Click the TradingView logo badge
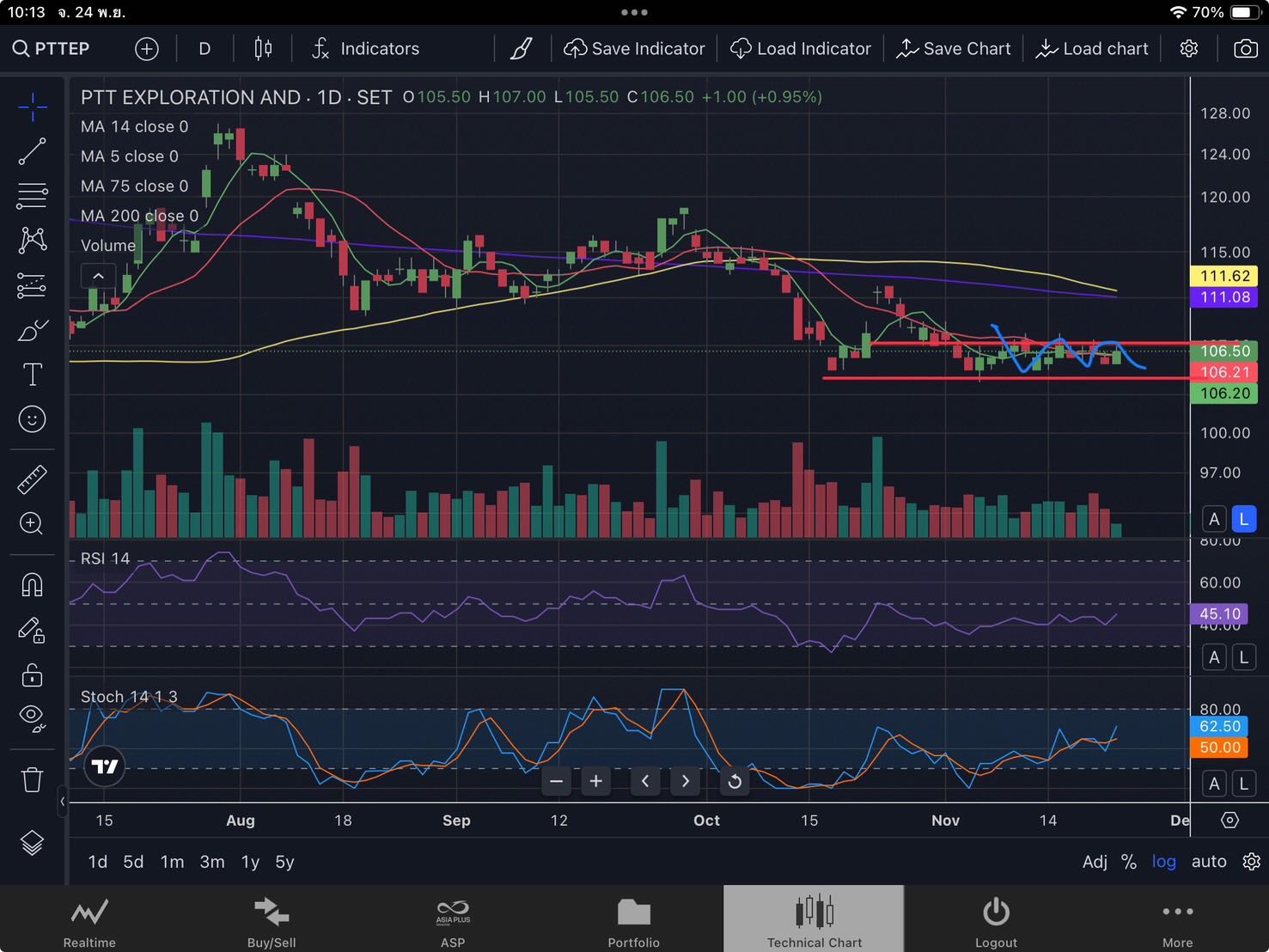The width and height of the screenshot is (1269, 952). 105,766
